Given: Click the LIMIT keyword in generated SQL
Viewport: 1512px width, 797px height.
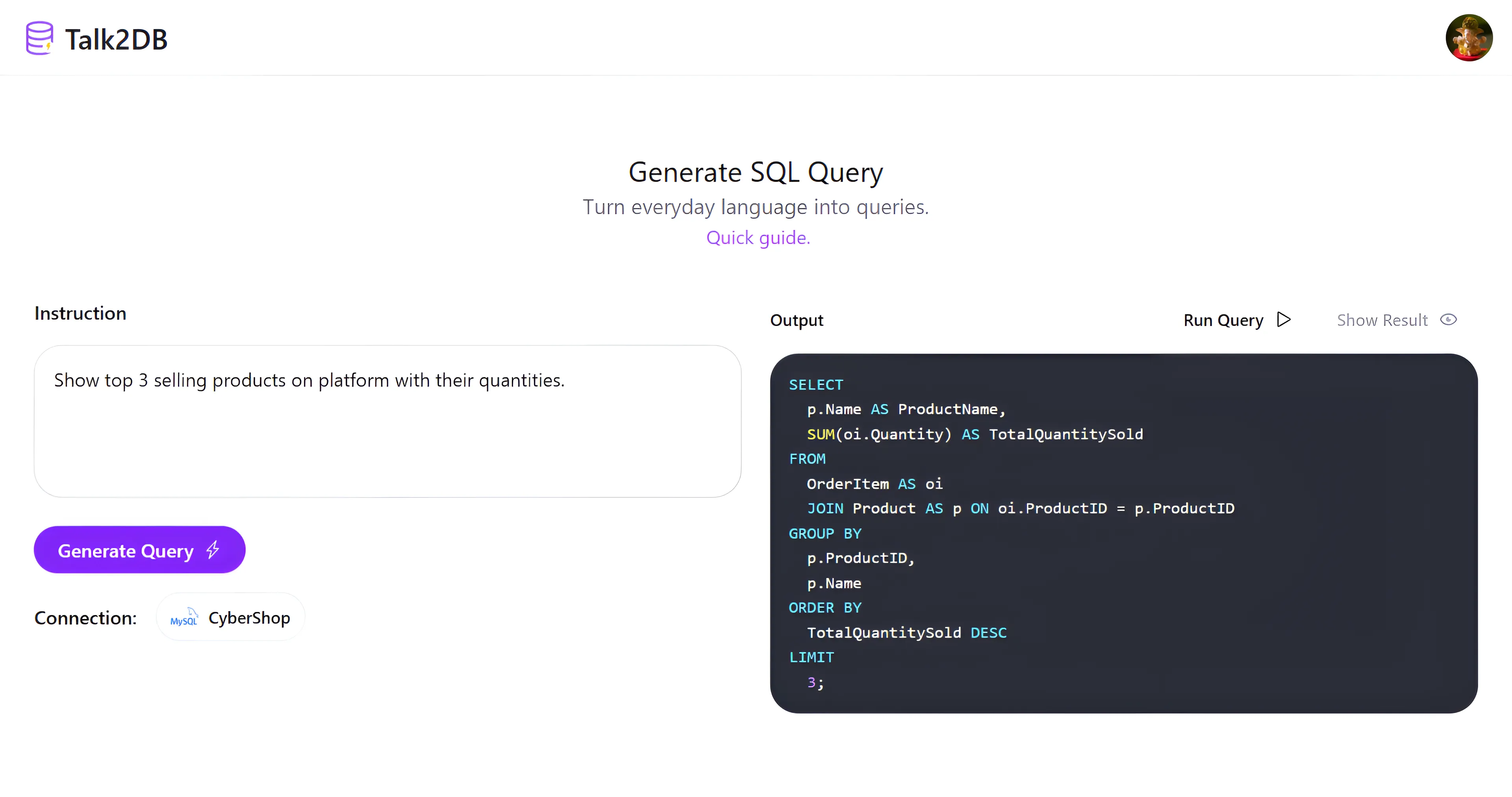Looking at the screenshot, I should point(811,657).
